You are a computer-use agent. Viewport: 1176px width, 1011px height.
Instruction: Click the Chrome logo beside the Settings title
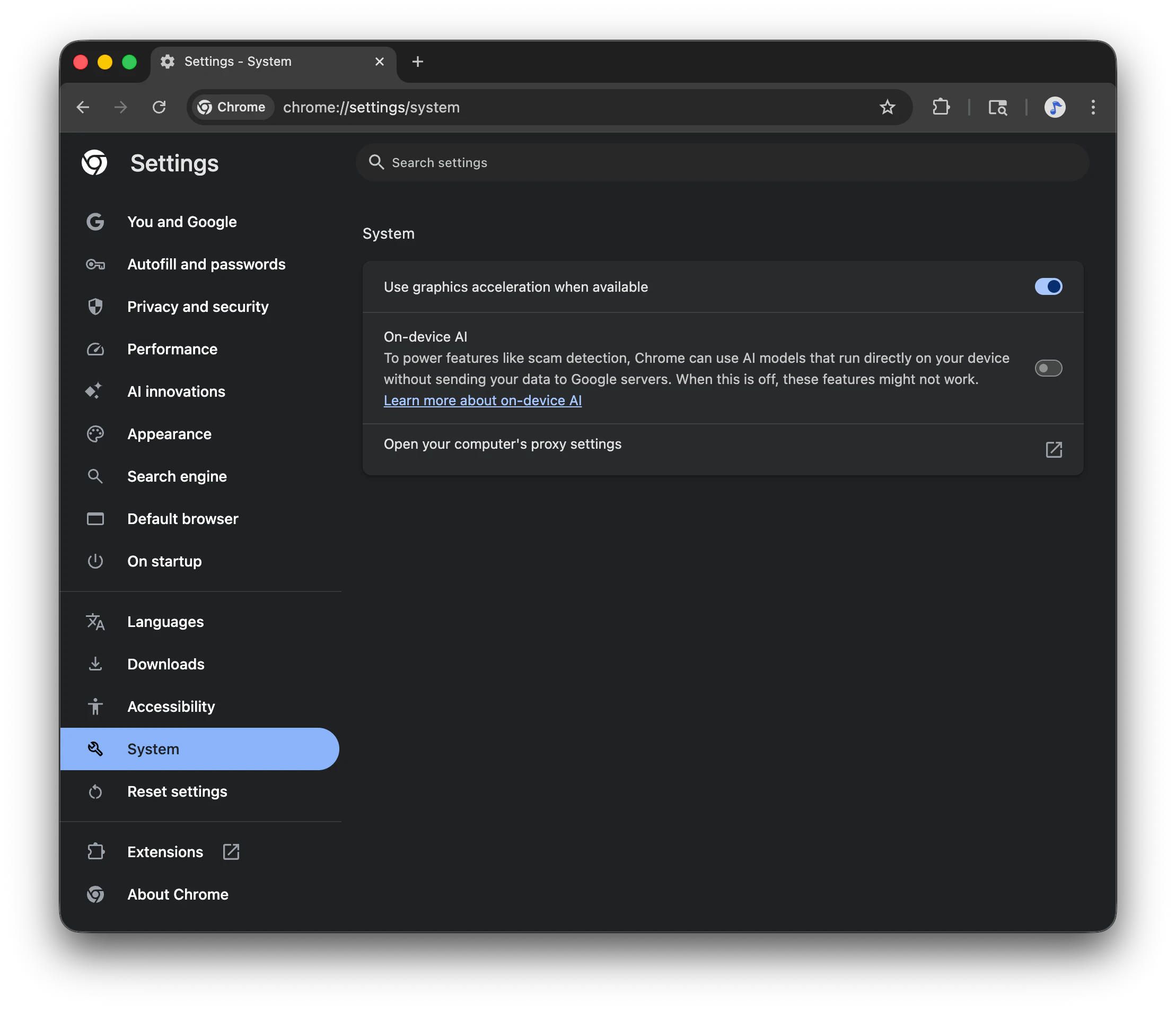pos(94,163)
